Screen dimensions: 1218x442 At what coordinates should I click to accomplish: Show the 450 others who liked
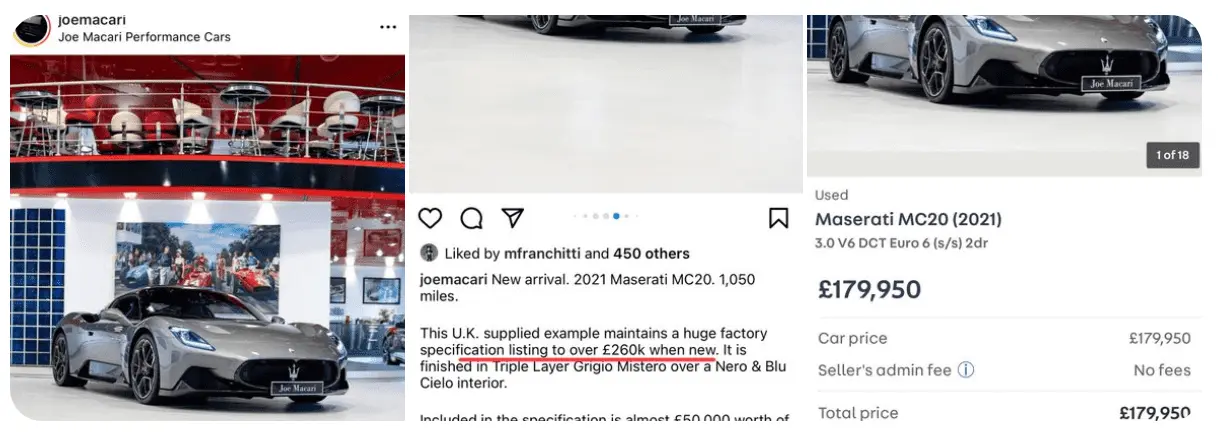tap(651, 253)
